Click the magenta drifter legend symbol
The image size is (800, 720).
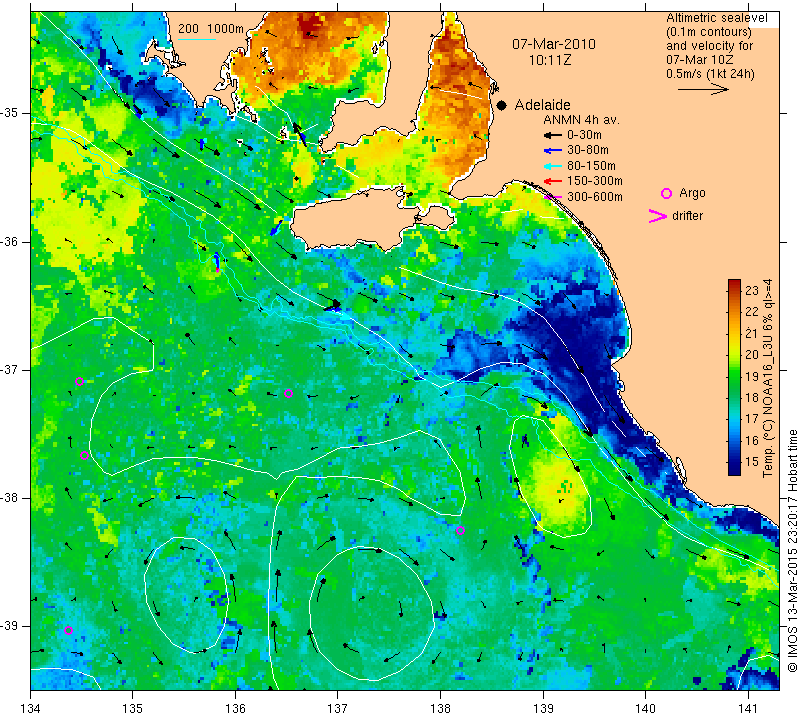[657, 216]
